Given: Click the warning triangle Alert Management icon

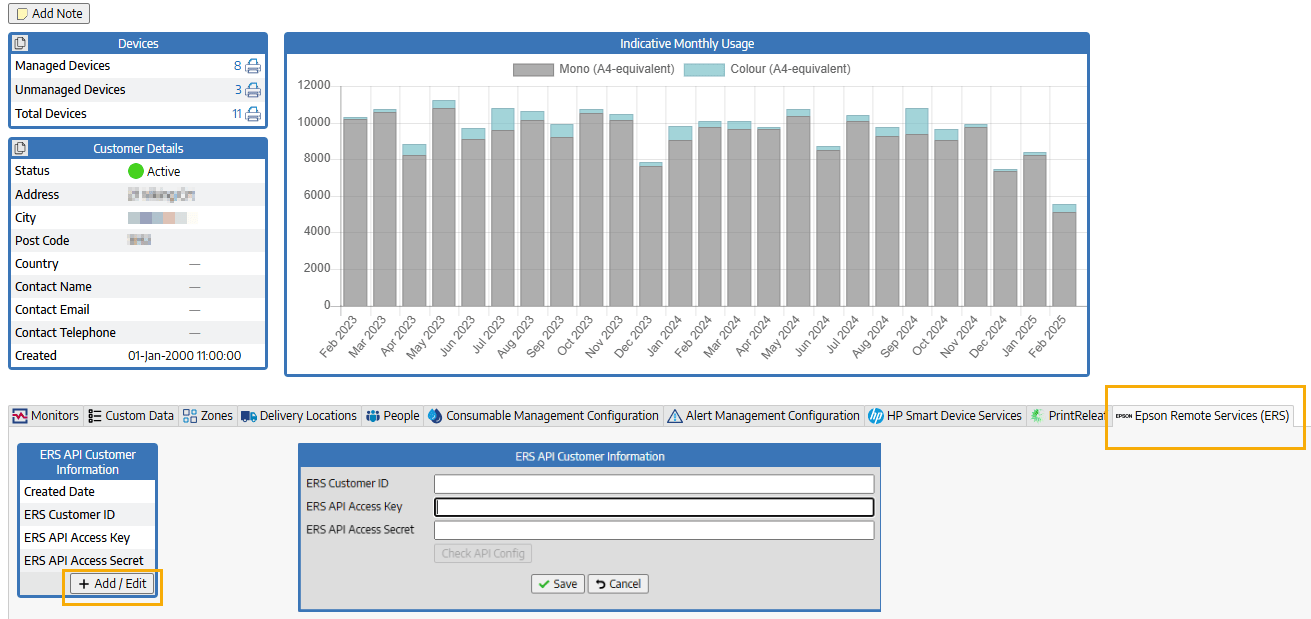Looking at the screenshot, I should pyautogui.click(x=675, y=416).
